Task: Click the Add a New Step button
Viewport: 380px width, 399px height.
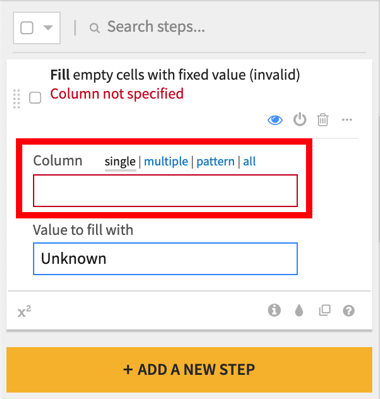Action: pyautogui.click(x=189, y=370)
